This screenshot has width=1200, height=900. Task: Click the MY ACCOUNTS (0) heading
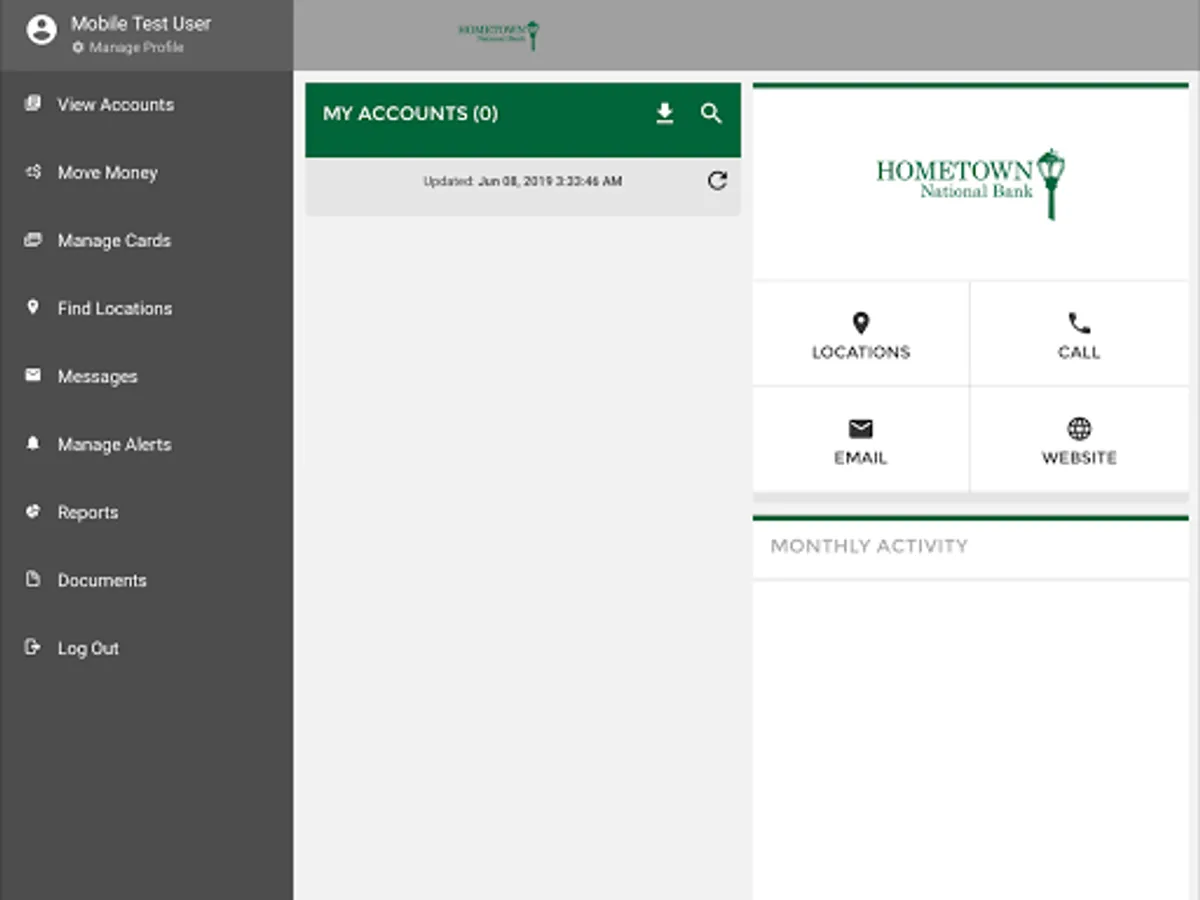click(x=410, y=114)
